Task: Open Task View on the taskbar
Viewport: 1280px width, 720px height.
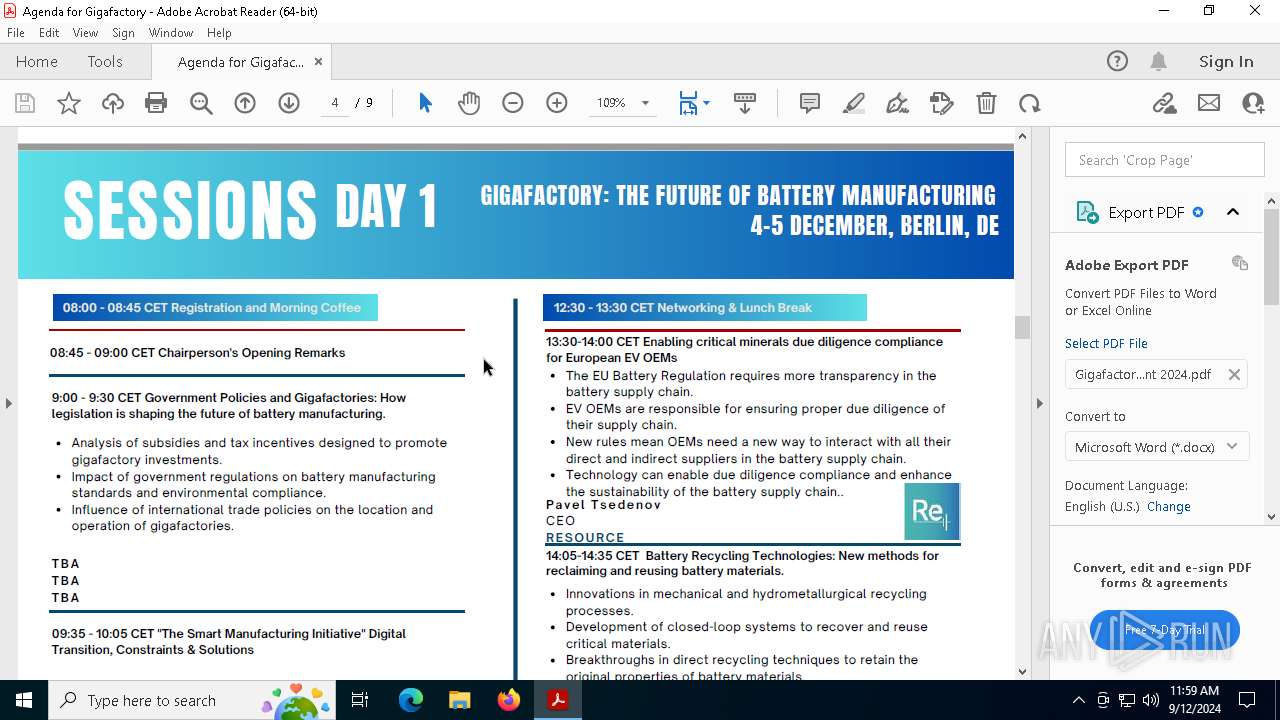Action: (361, 700)
